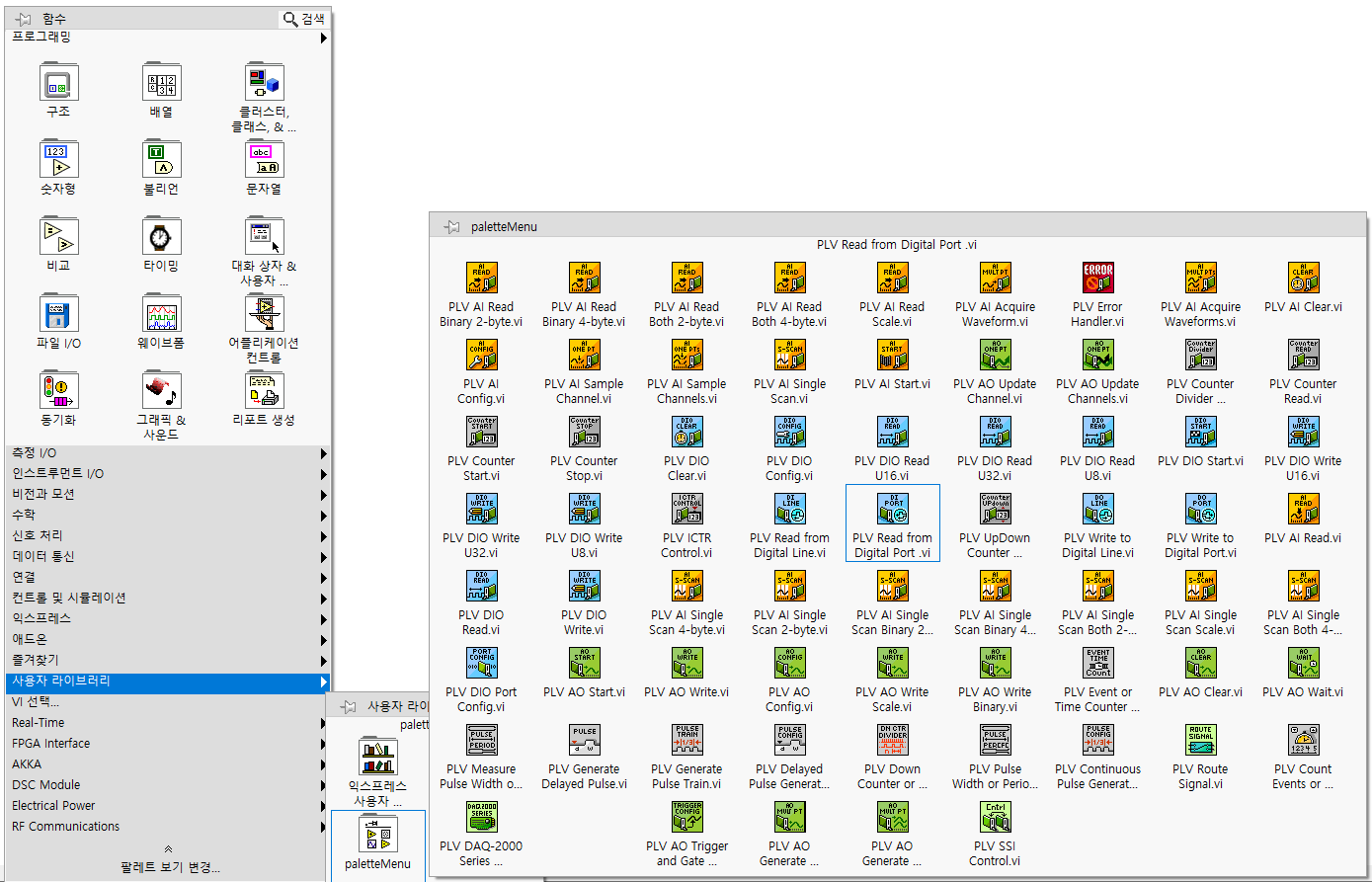1372x882 pixels.
Task: Open the 파일 I/O palette icon
Action: [x=58, y=313]
